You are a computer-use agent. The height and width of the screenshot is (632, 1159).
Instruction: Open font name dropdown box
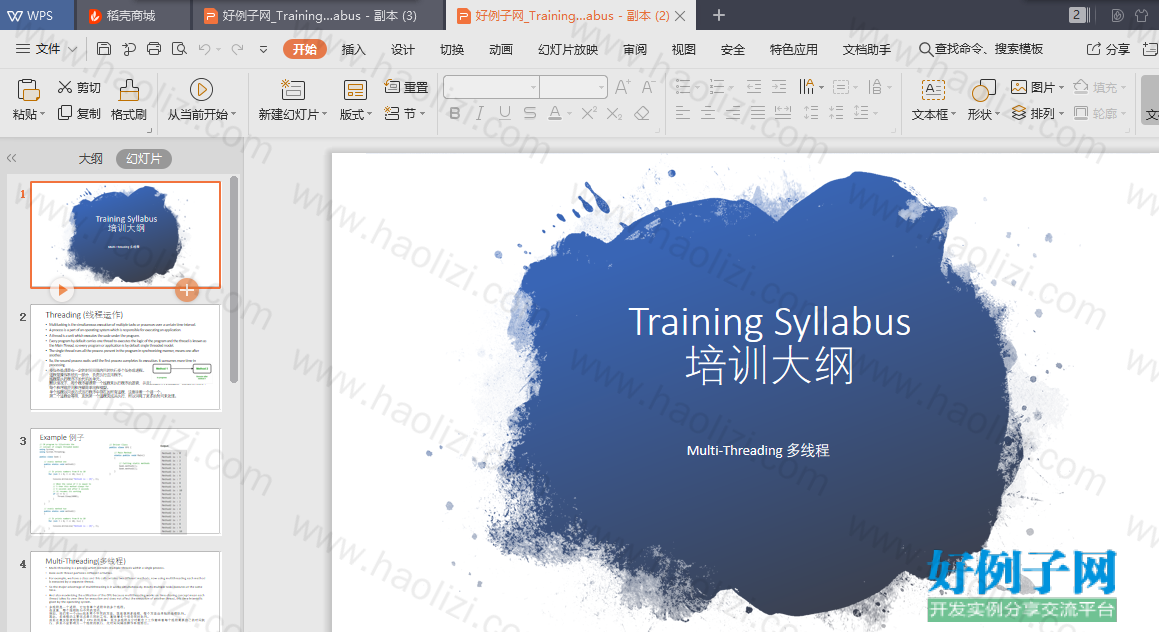[492, 87]
